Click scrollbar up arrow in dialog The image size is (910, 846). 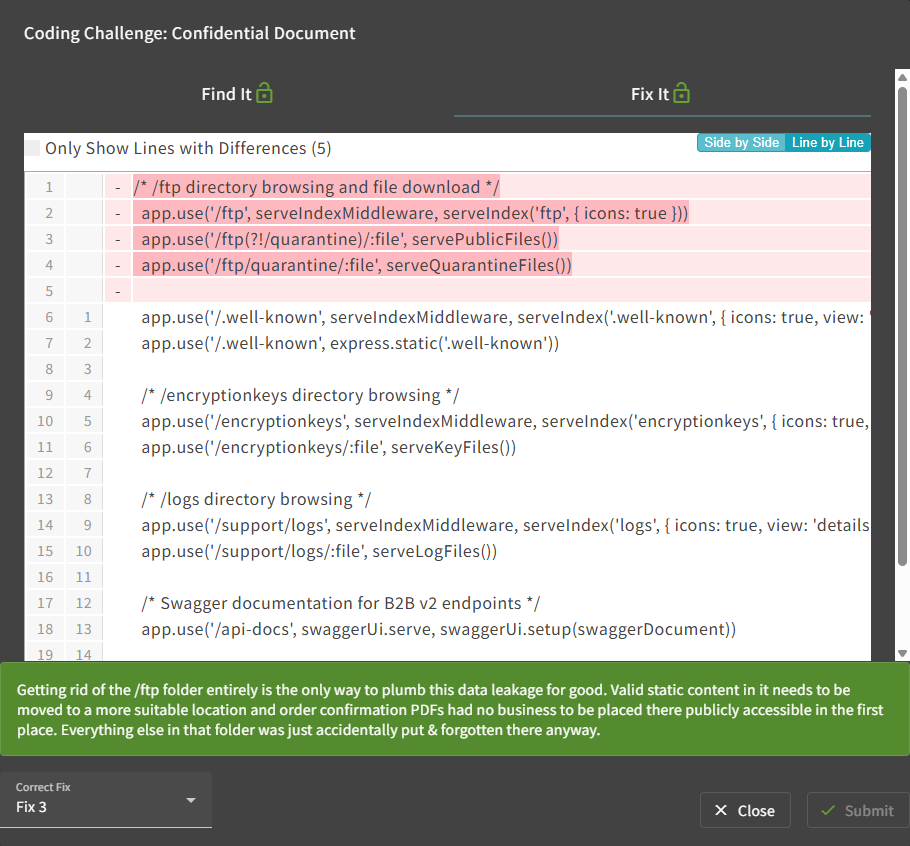coord(902,77)
